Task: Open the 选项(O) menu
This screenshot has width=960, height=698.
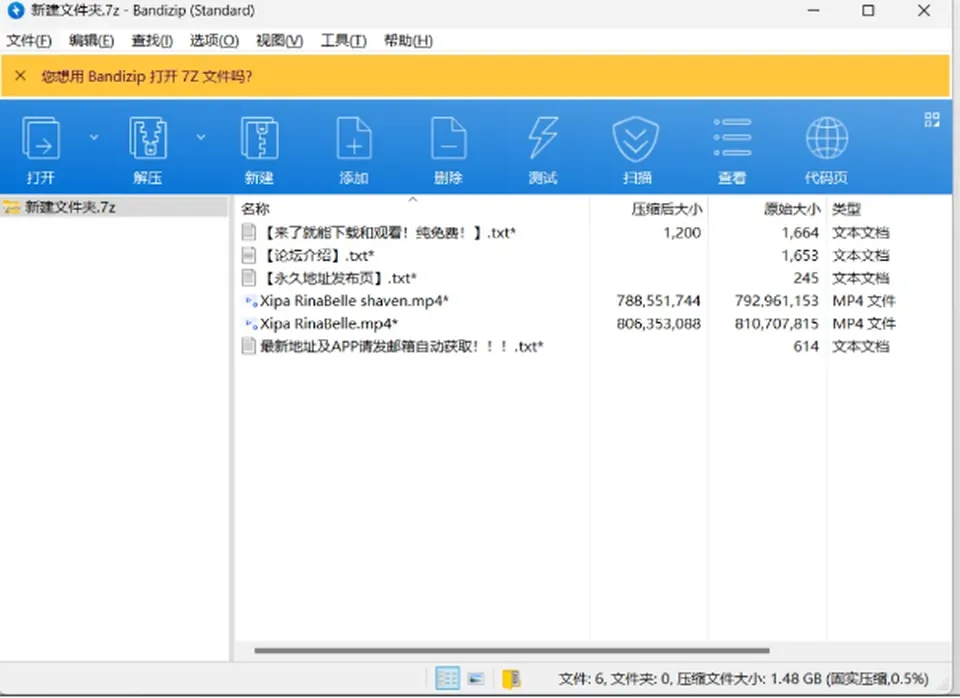Action: click(x=214, y=41)
